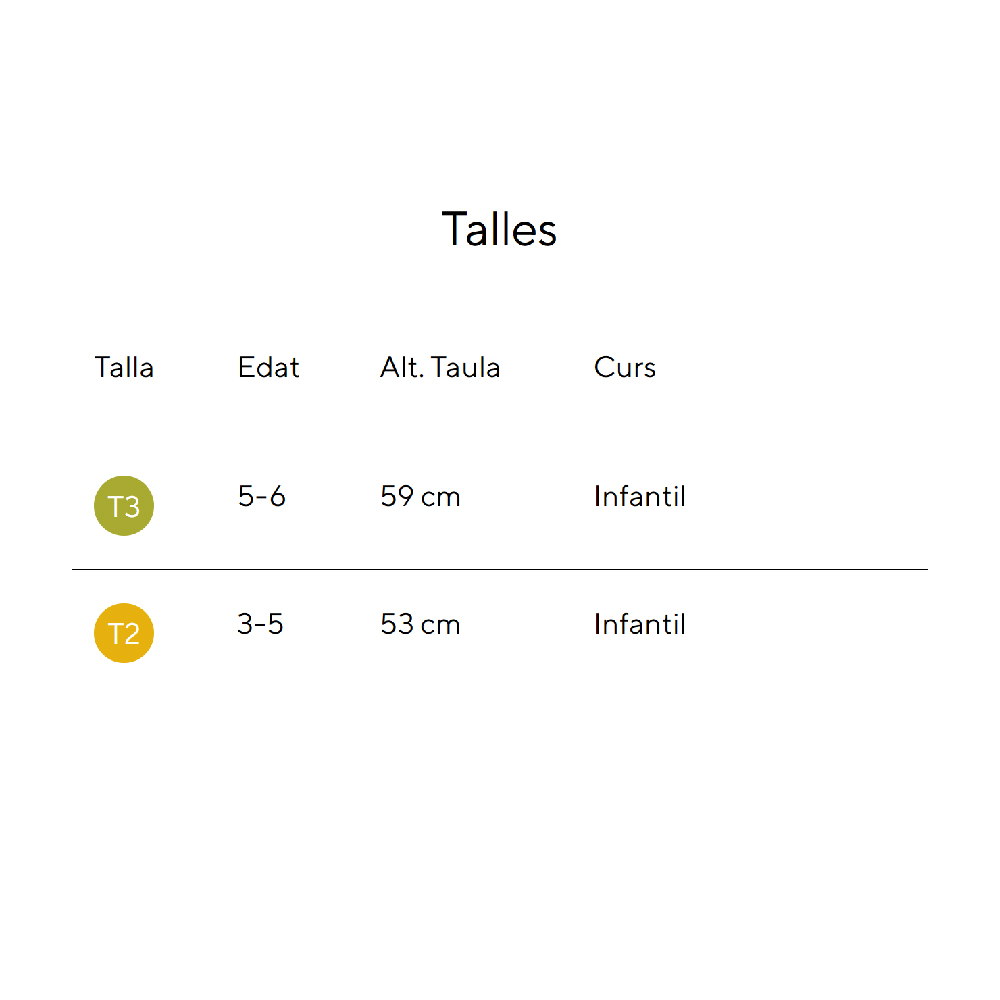1000x1000 pixels.
Task: Select the Talla column header
Action: click(x=124, y=367)
